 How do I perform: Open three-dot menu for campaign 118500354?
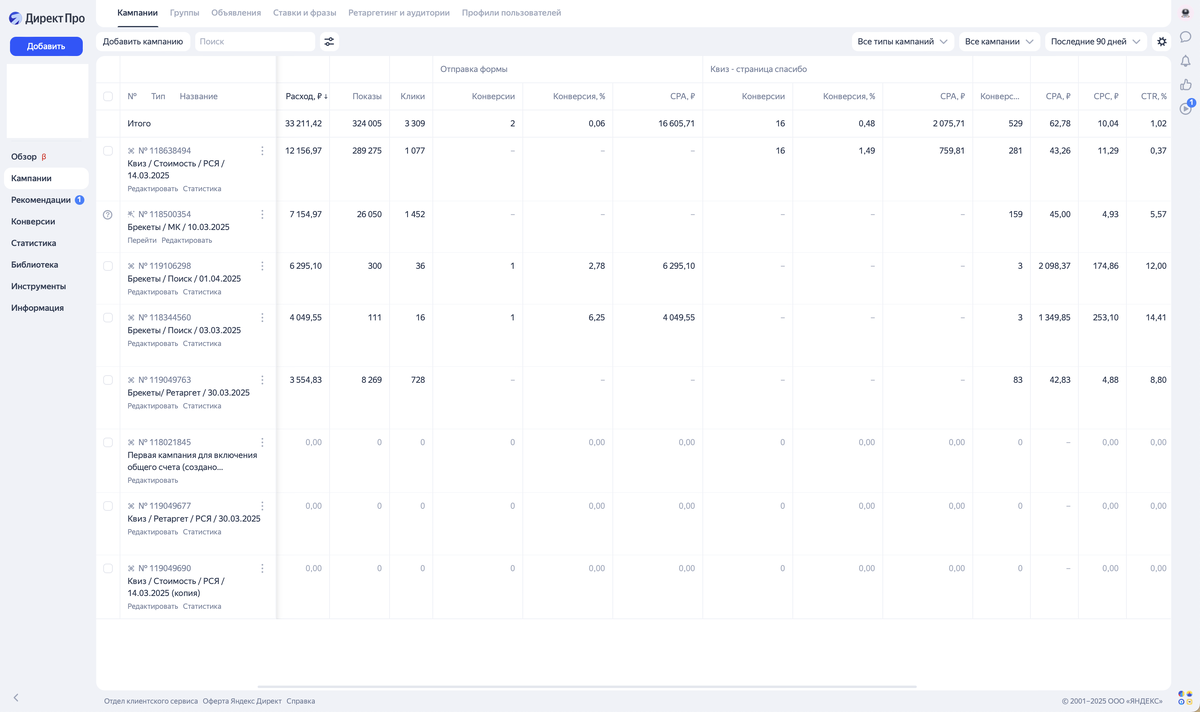(262, 214)
